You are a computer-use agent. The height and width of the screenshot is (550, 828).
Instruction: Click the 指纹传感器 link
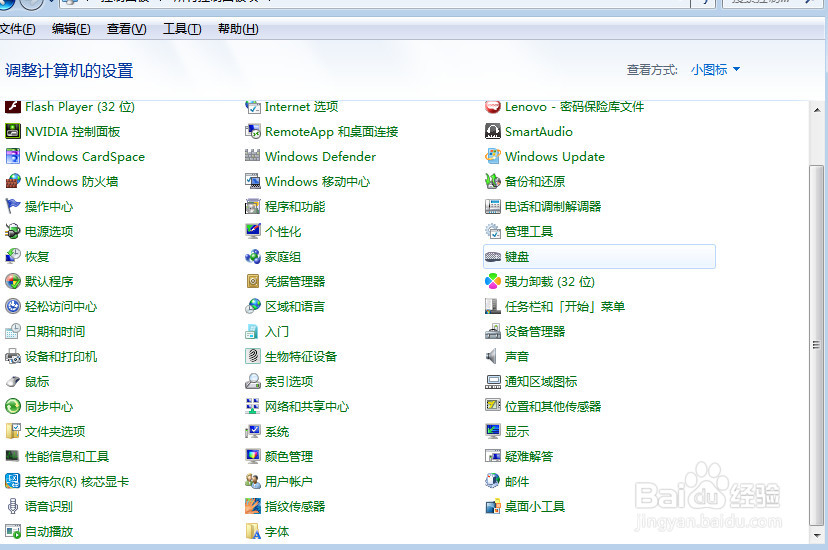(x=295, y=507)
